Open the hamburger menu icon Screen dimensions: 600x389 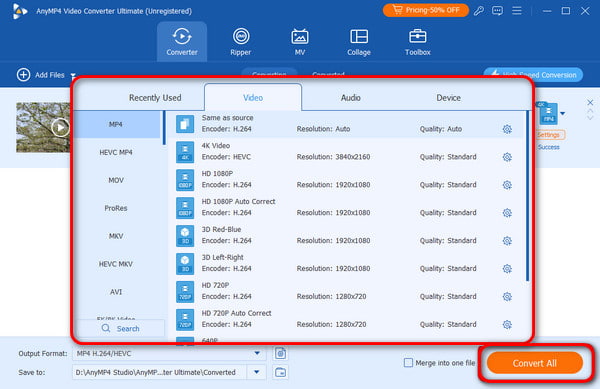tap(517, 11)
